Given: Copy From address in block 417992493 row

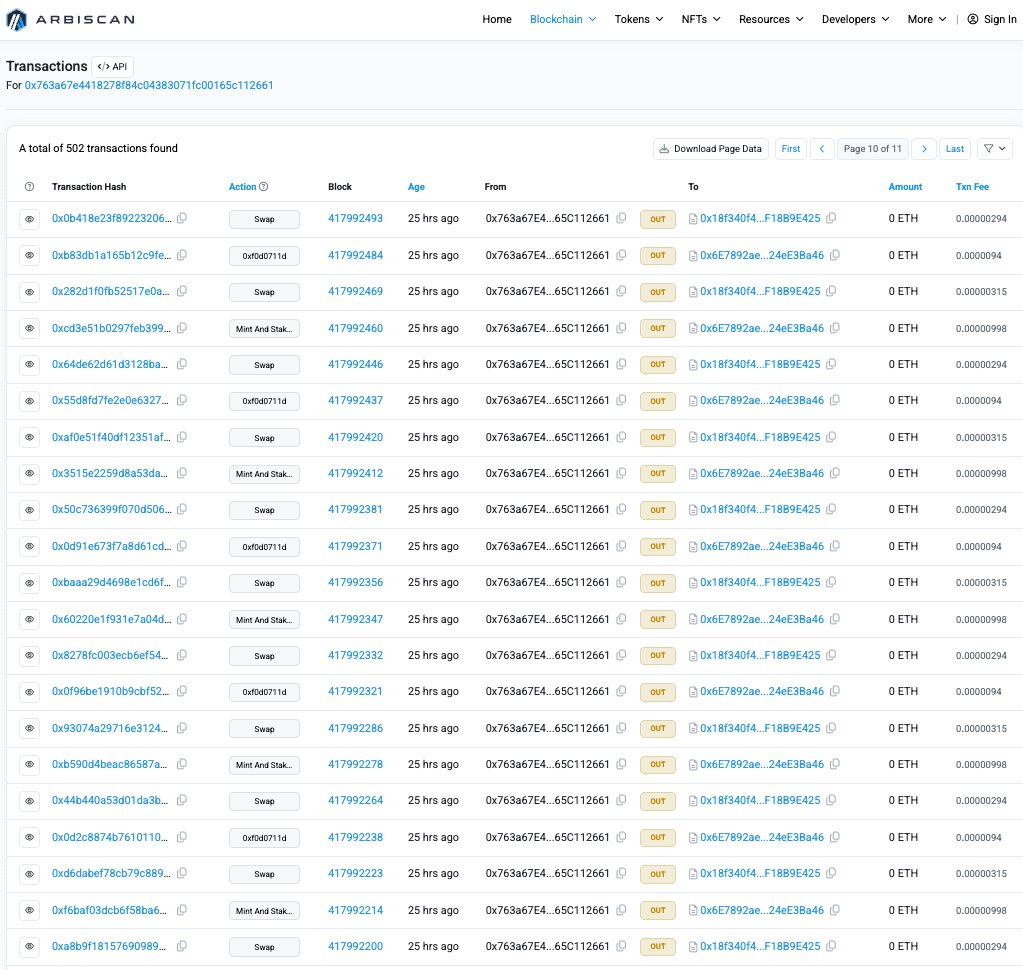Looking at the screenshot, I should coord(622,218).
